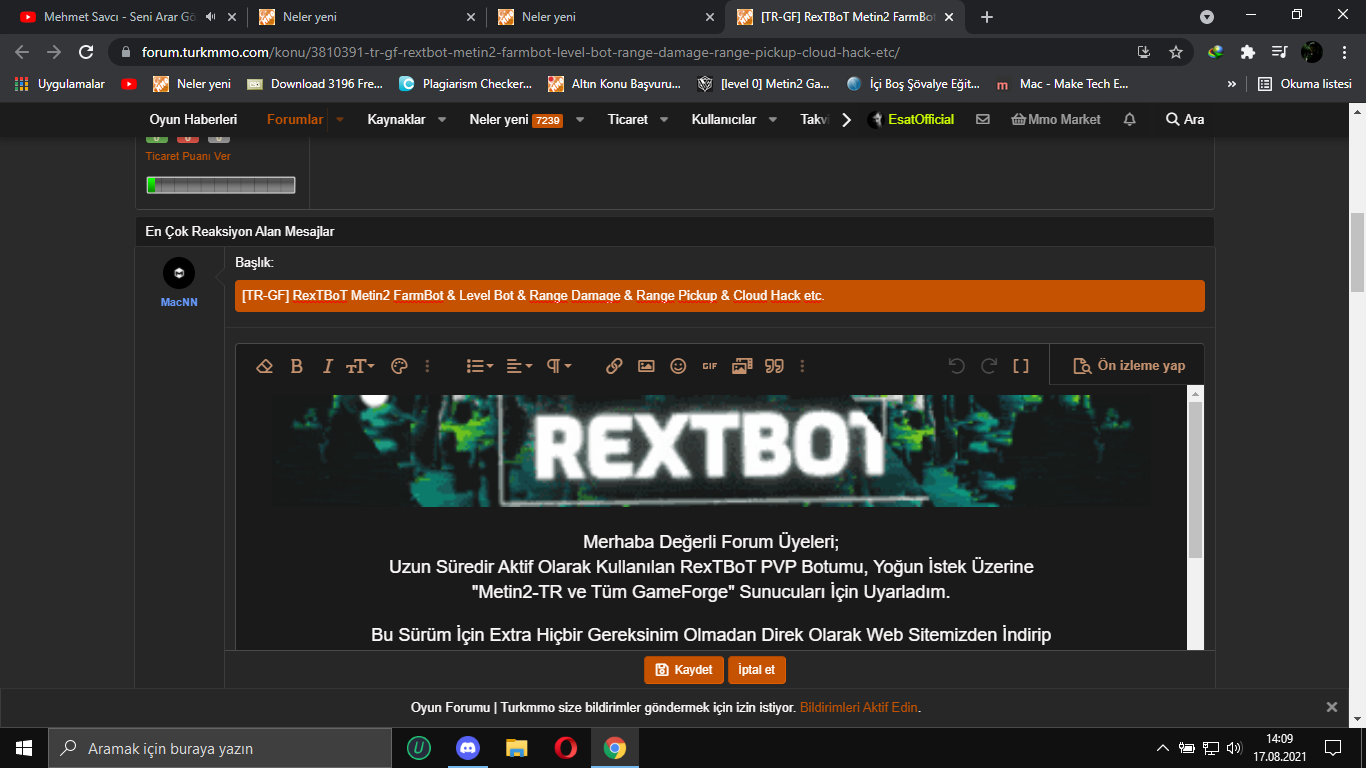The width and height of the screenshot is (1366, 768).
Task: Open a new browser tab
Action: (987, 17)
